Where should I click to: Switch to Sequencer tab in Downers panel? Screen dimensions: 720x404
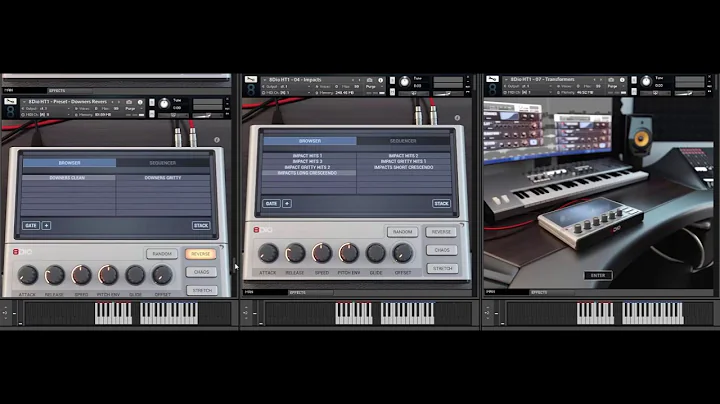tap(163, 163)
